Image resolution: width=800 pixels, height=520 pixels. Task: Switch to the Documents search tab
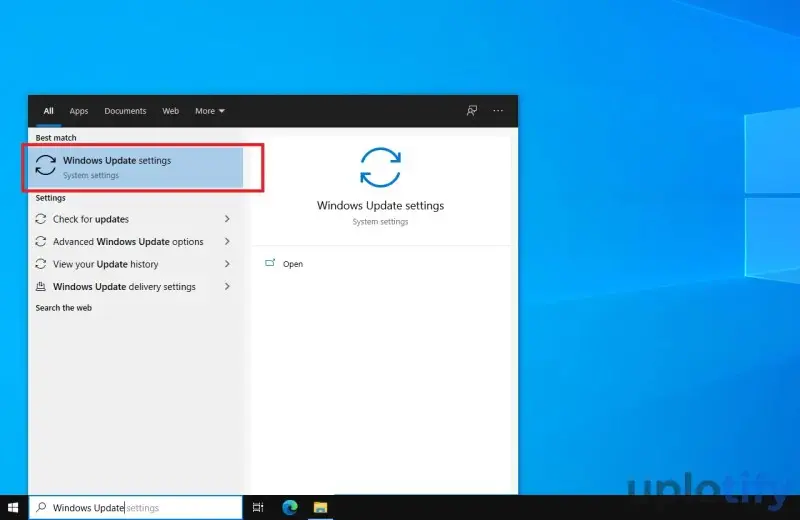click(125, 111)
